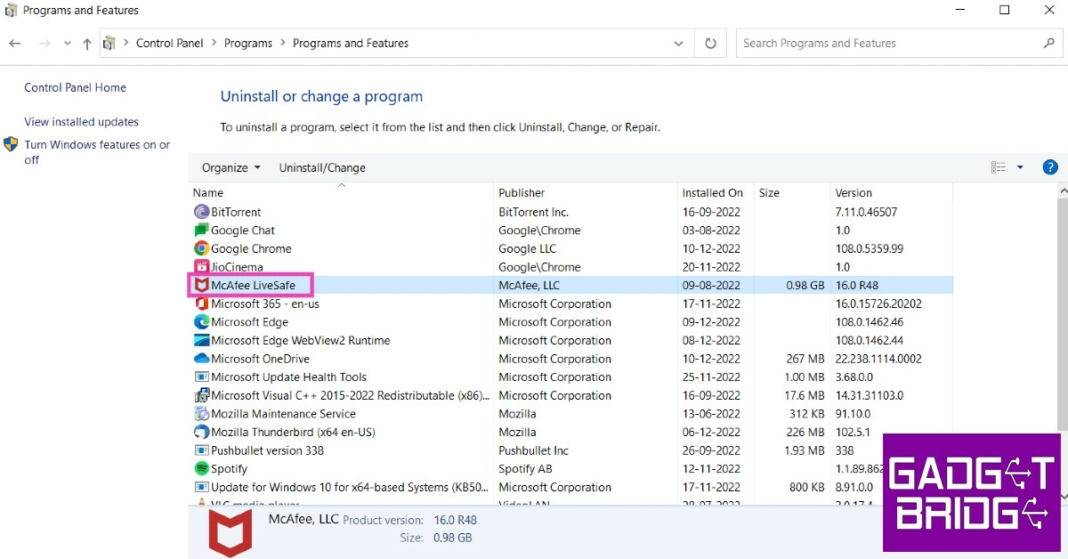Click the Update for Windows 10 icon
The height and width of the screenshot is (559, 1068).
click(x=201, y=488)
